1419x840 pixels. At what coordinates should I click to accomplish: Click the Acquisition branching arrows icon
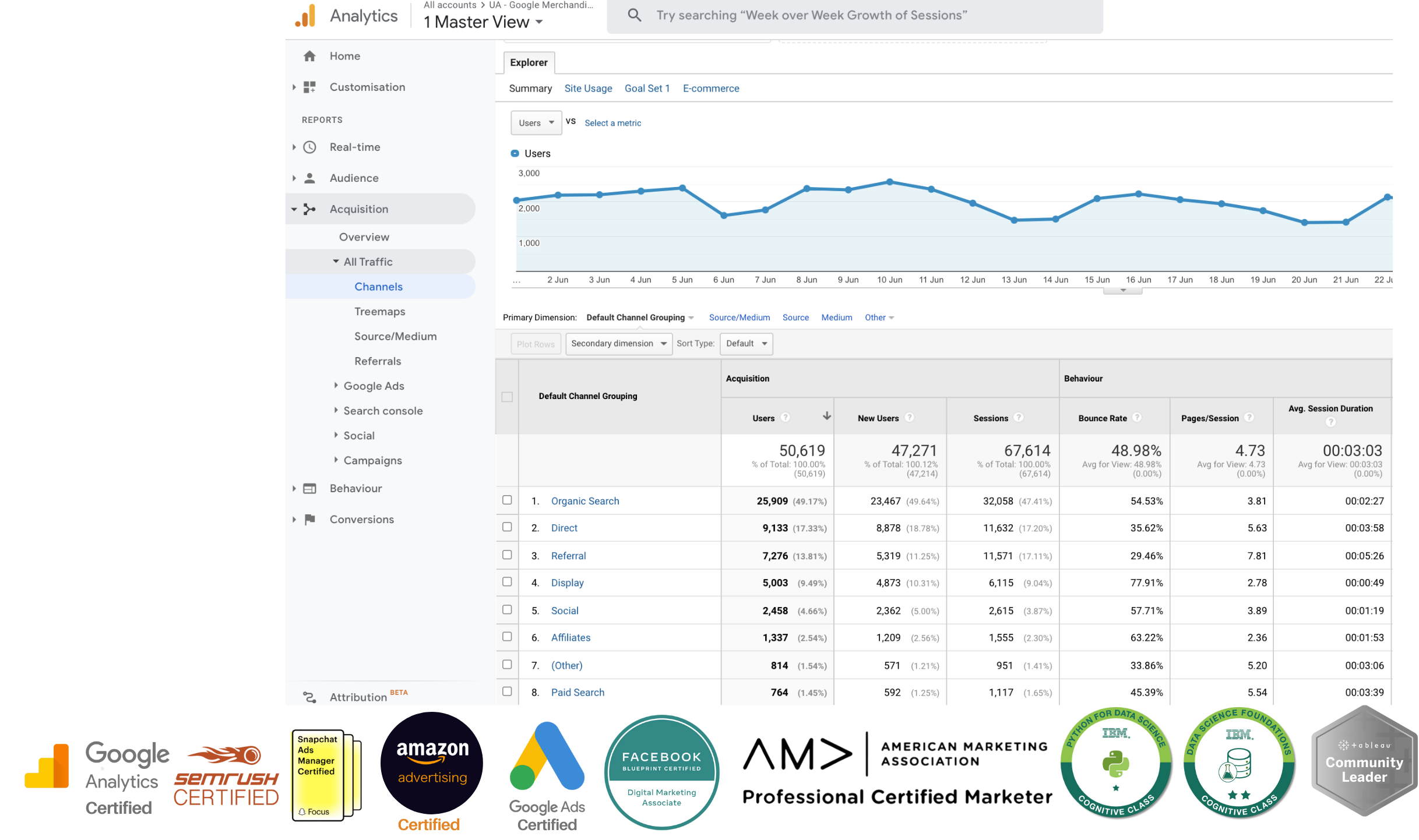pos(309,209)
